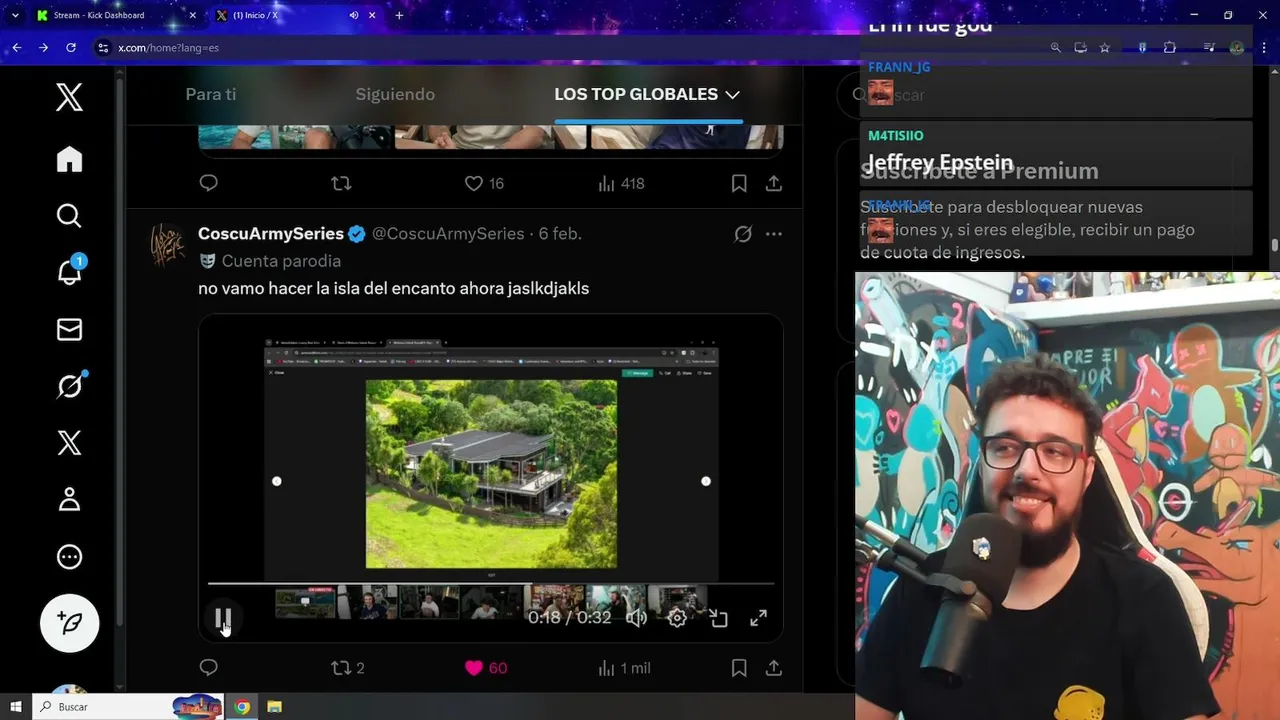This screenshot has height=720, width=1280.
Task: Click the right dot on the video image
Action: click(x=706, y=481)
